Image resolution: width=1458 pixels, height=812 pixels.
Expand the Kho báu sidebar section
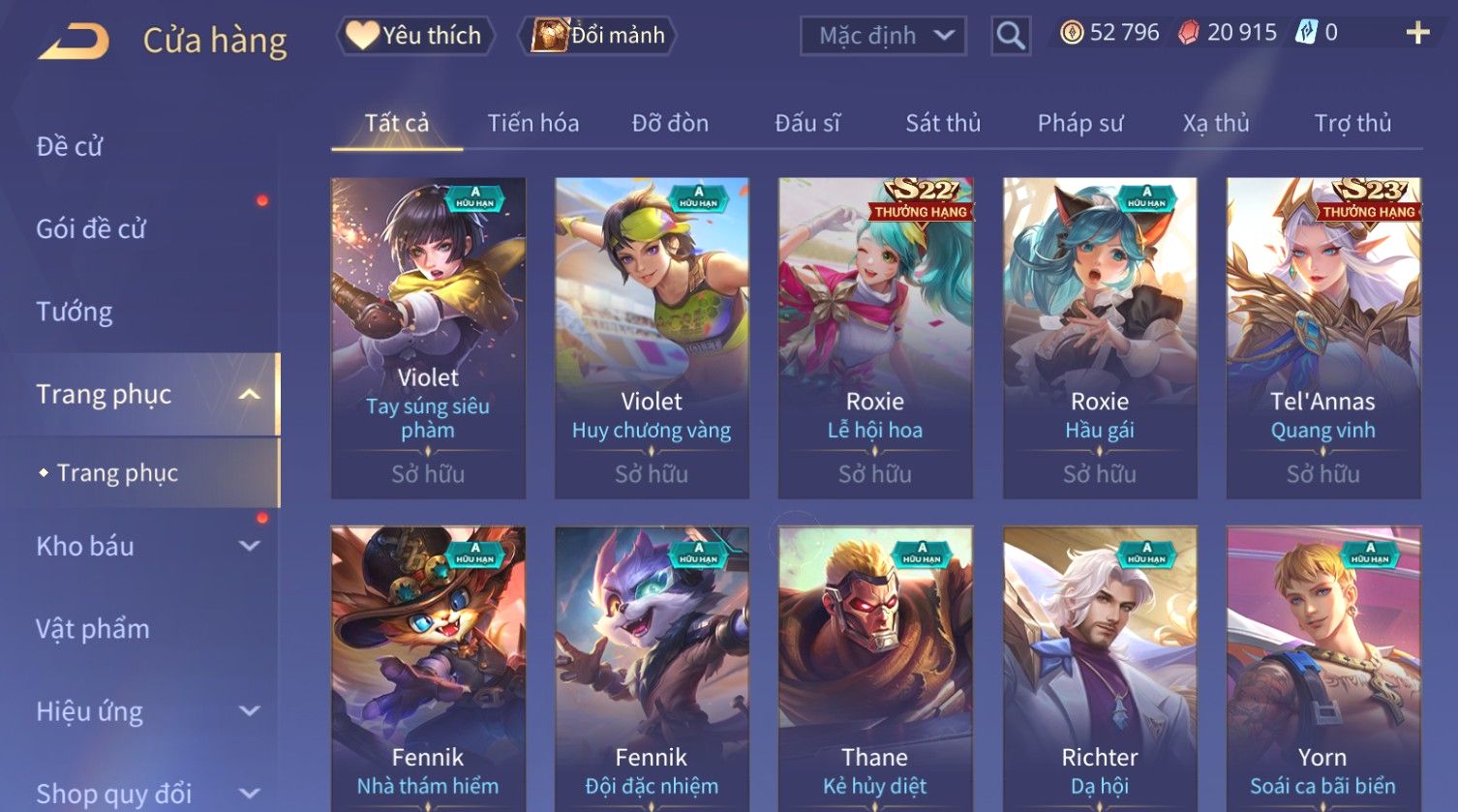click(249, 546)
